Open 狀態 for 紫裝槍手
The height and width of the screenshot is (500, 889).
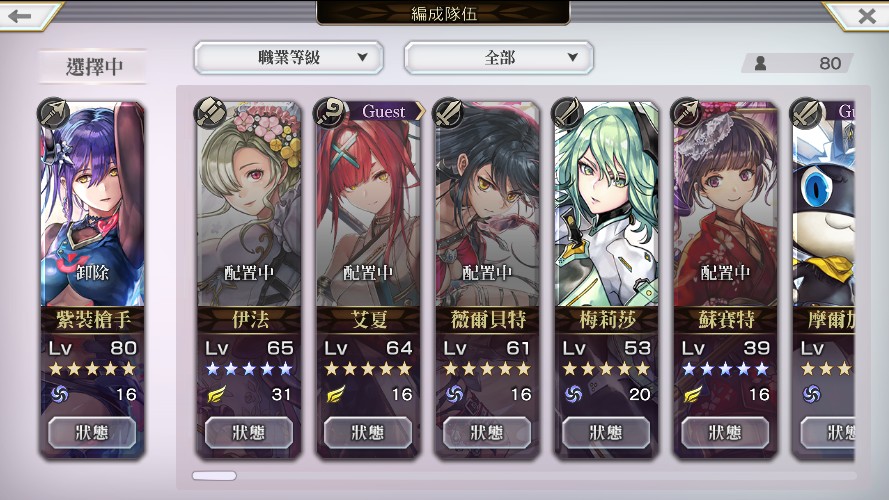92,433
